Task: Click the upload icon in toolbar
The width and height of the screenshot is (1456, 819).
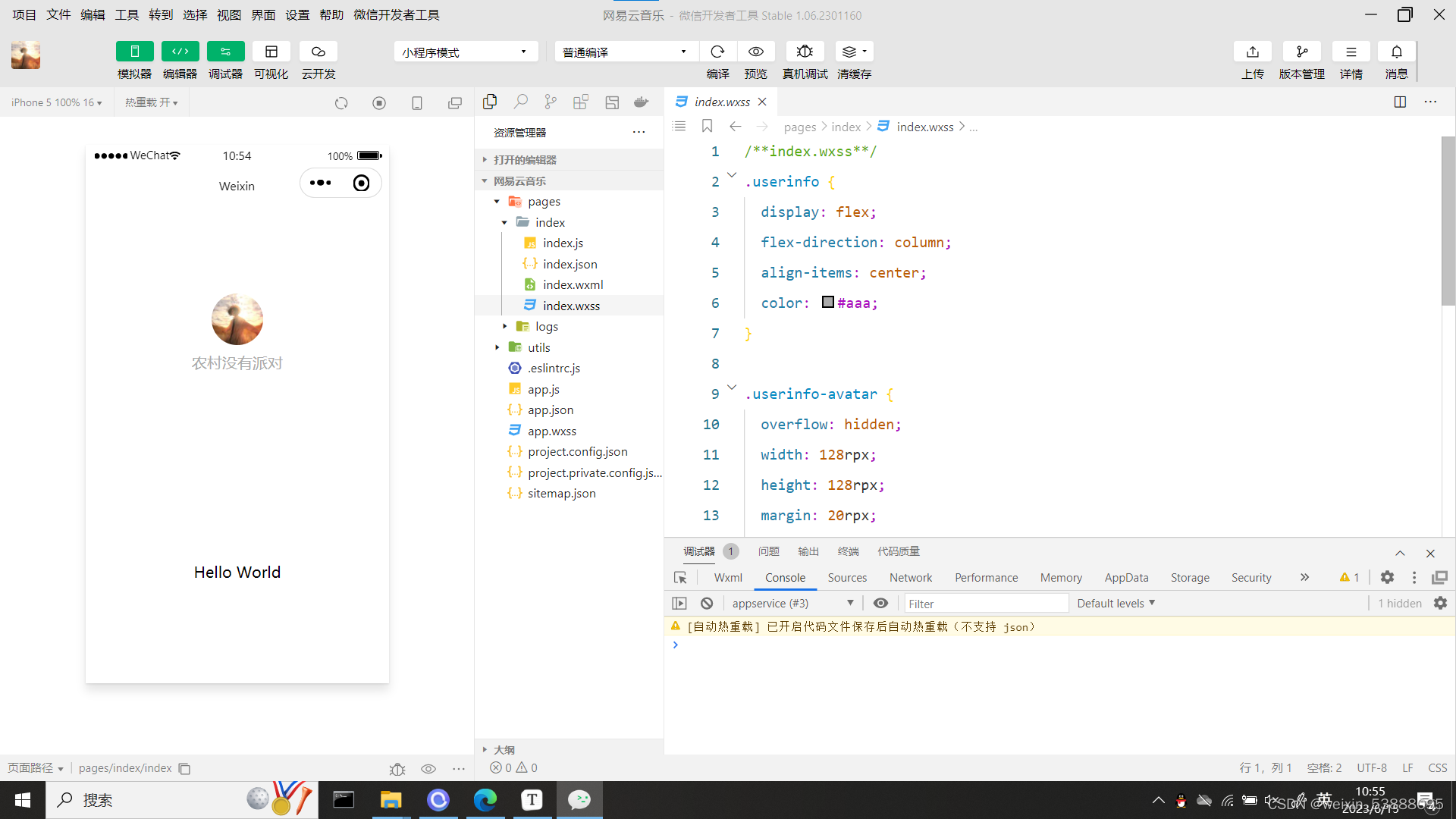Action: tap(1252, 52)
